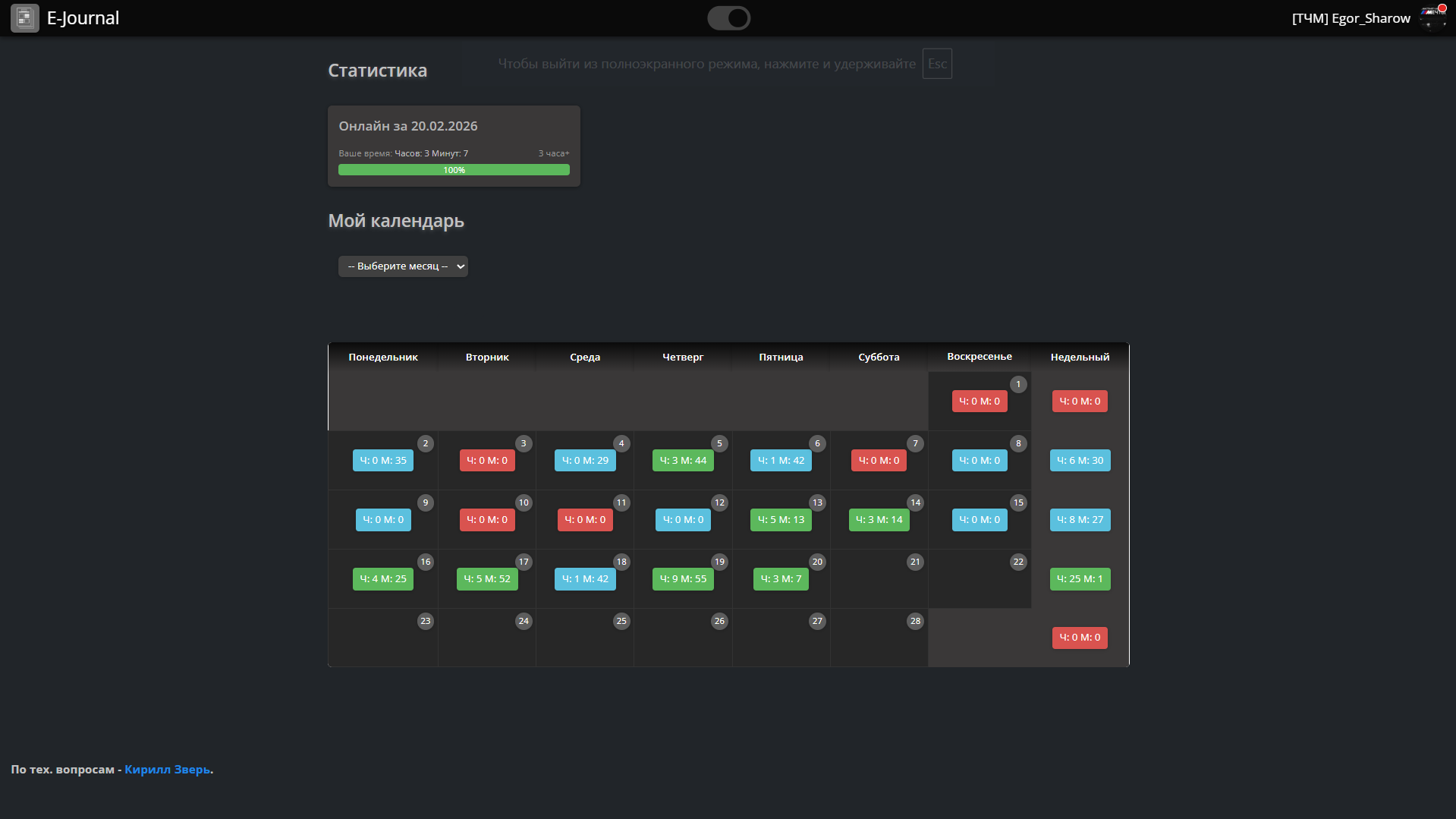The image size is (1456, 819).
Task: Click the E-Journal logo icon
Action: pyautogui.click(x=24, y=18)
